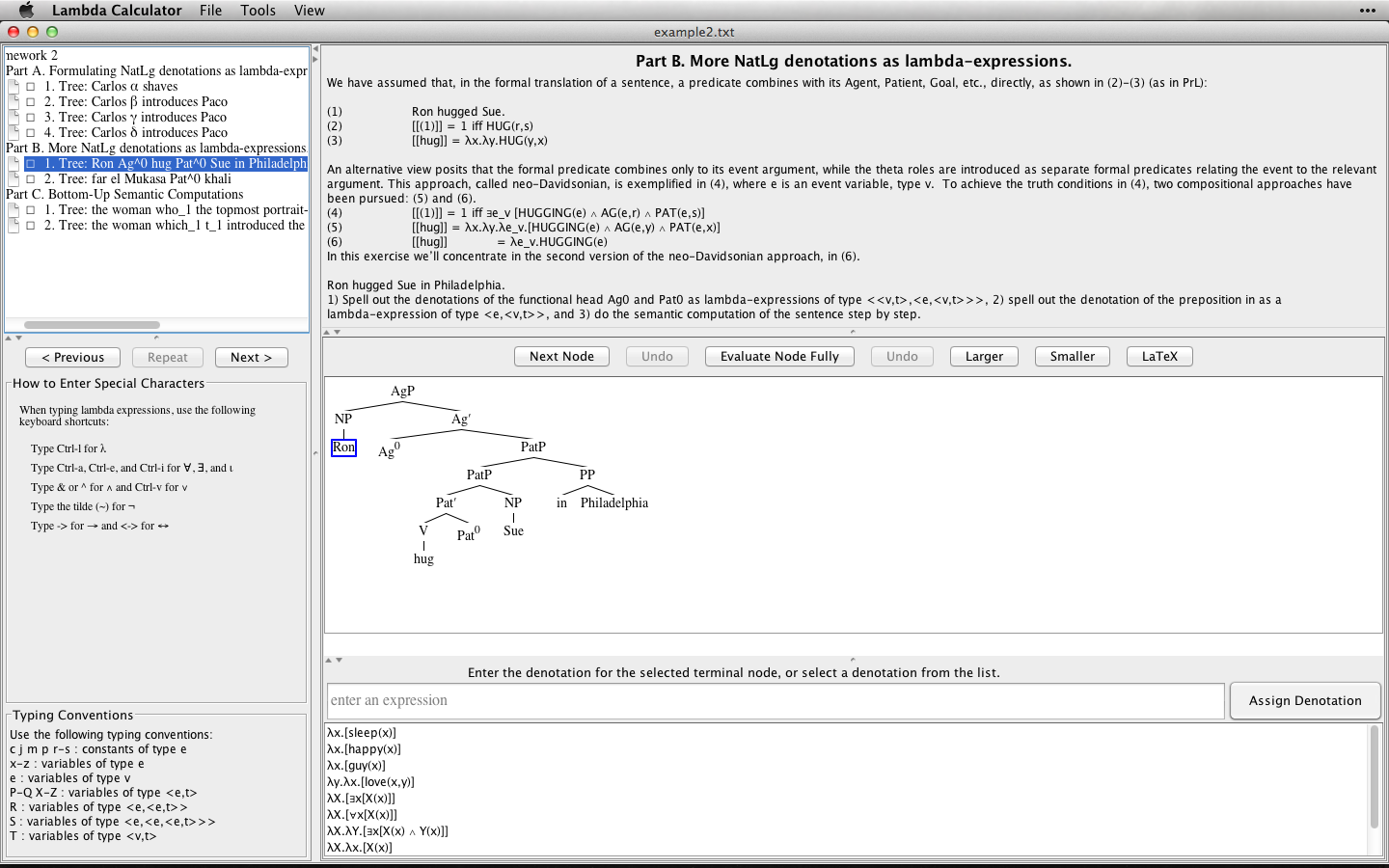This screenshot has height=868, width=1389.
Task: Choose denotation λX.λY.[∃x[X(x) ∧ Y(x)]]
Action: click(388, 831)
